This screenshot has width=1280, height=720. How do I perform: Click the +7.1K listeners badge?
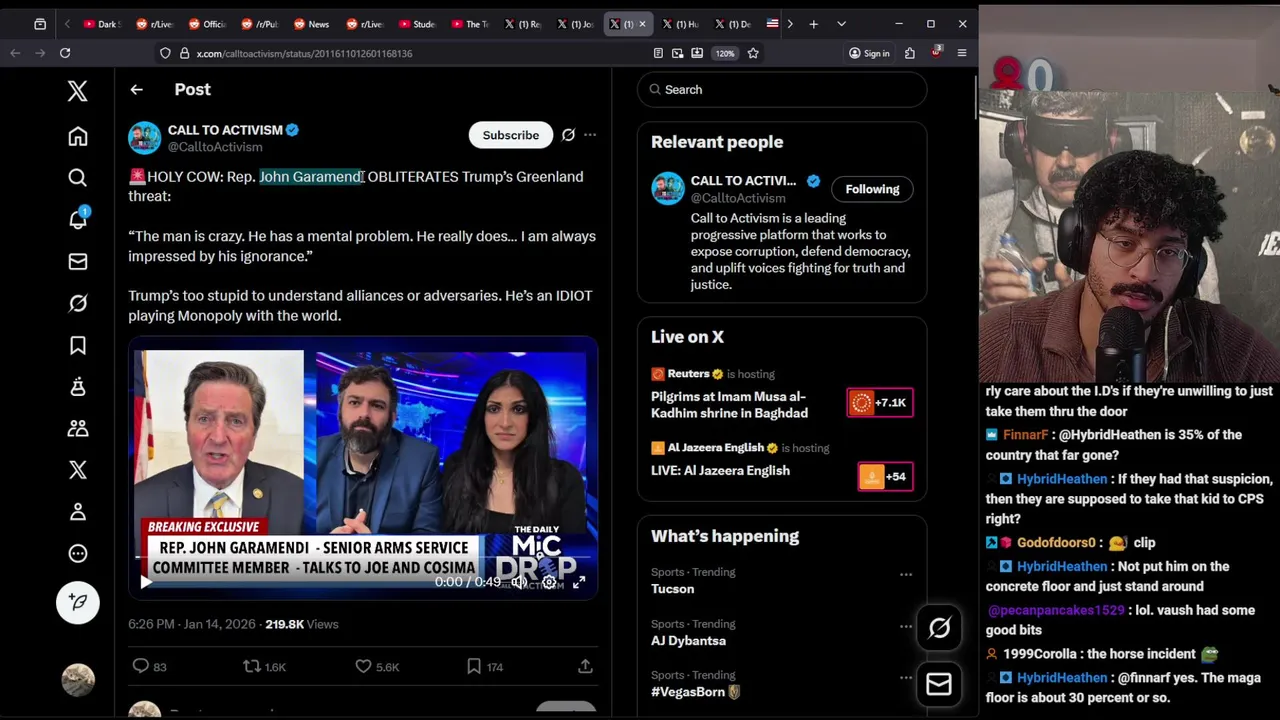pyautogui.click(x=880, y=403)
